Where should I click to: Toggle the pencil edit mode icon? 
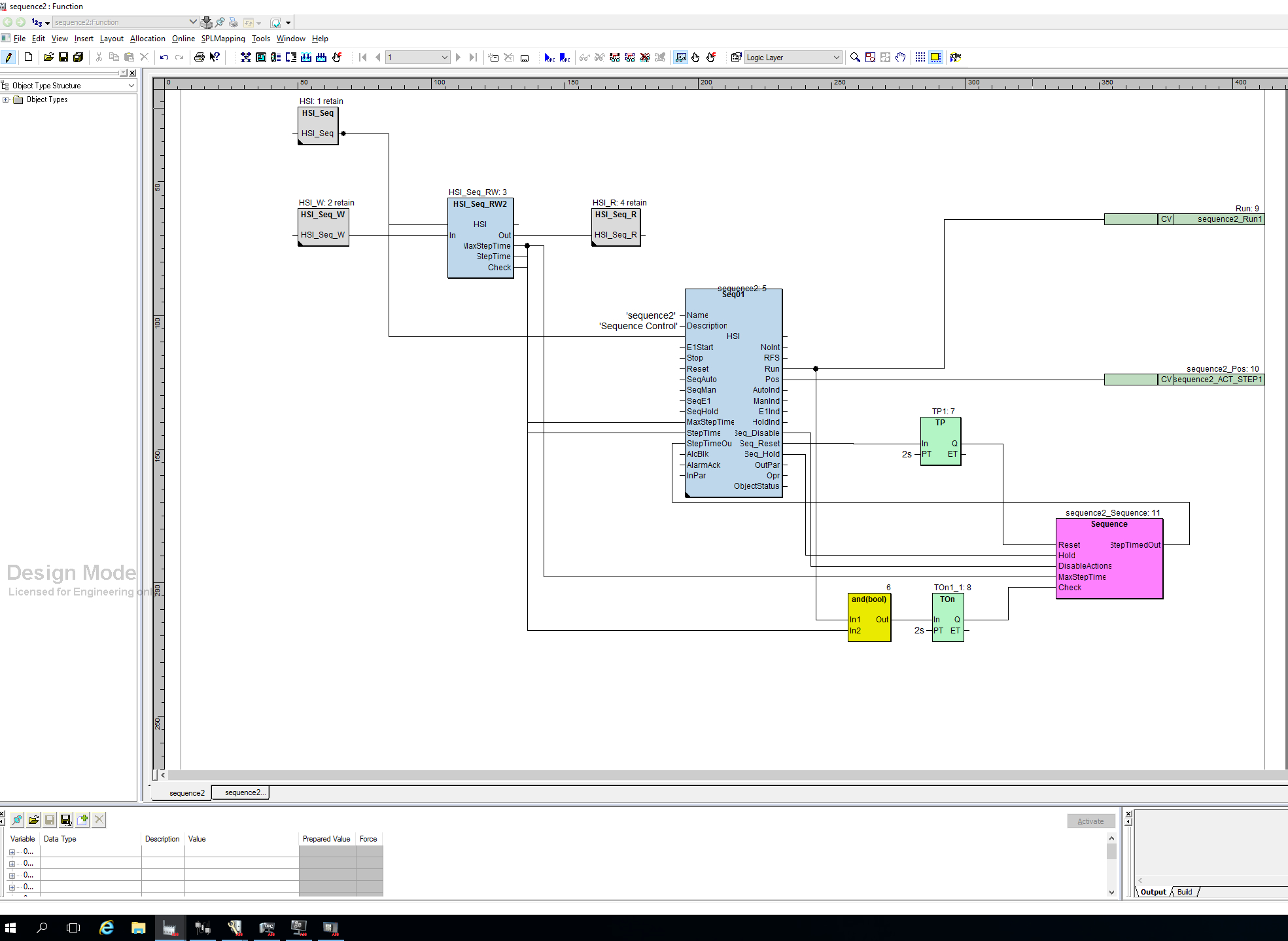pos(9,58)
